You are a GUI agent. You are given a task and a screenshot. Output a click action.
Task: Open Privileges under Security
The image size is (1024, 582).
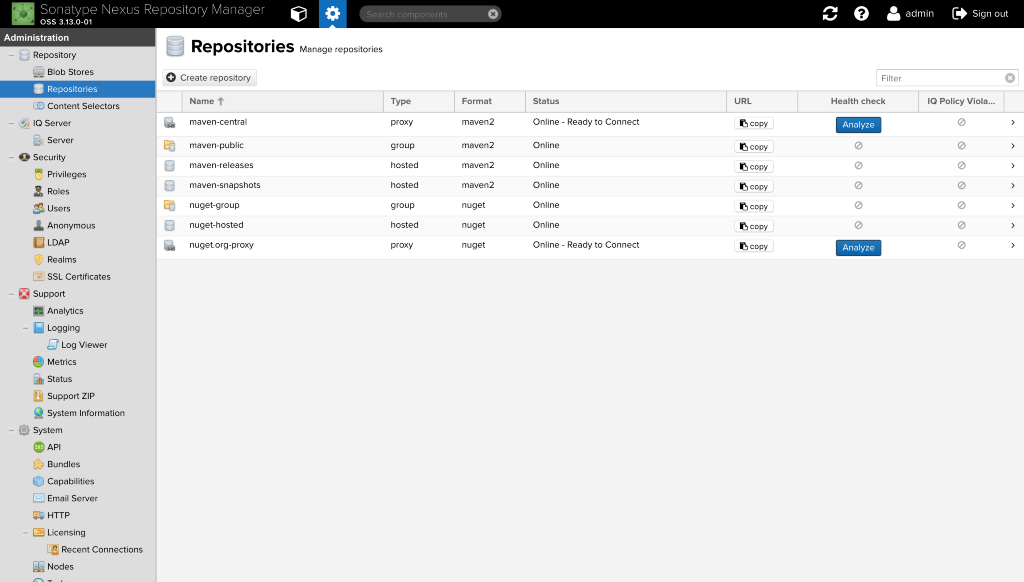point(66,174)
